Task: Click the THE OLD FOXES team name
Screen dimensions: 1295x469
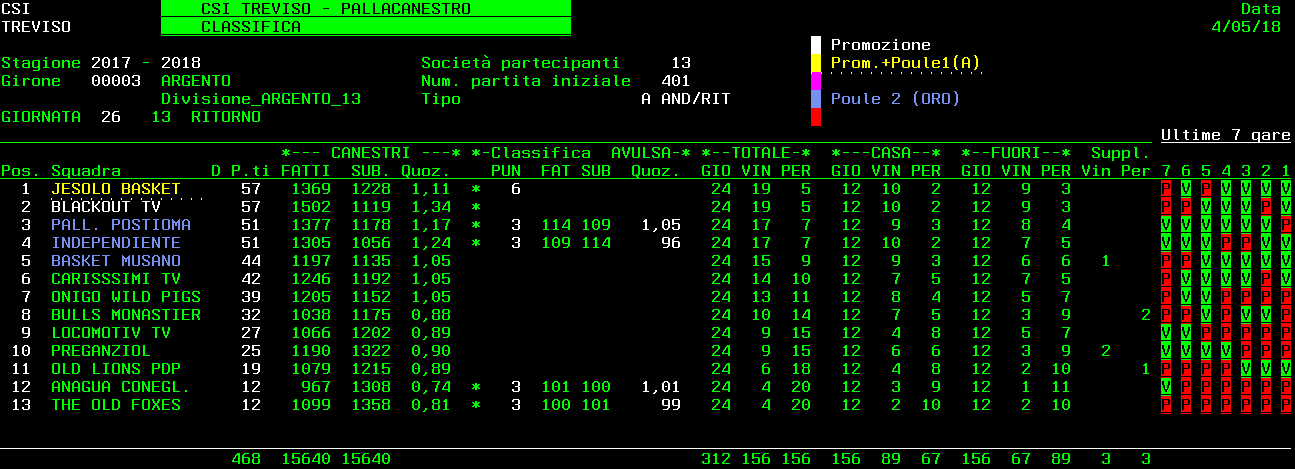Action: (116, 405)
